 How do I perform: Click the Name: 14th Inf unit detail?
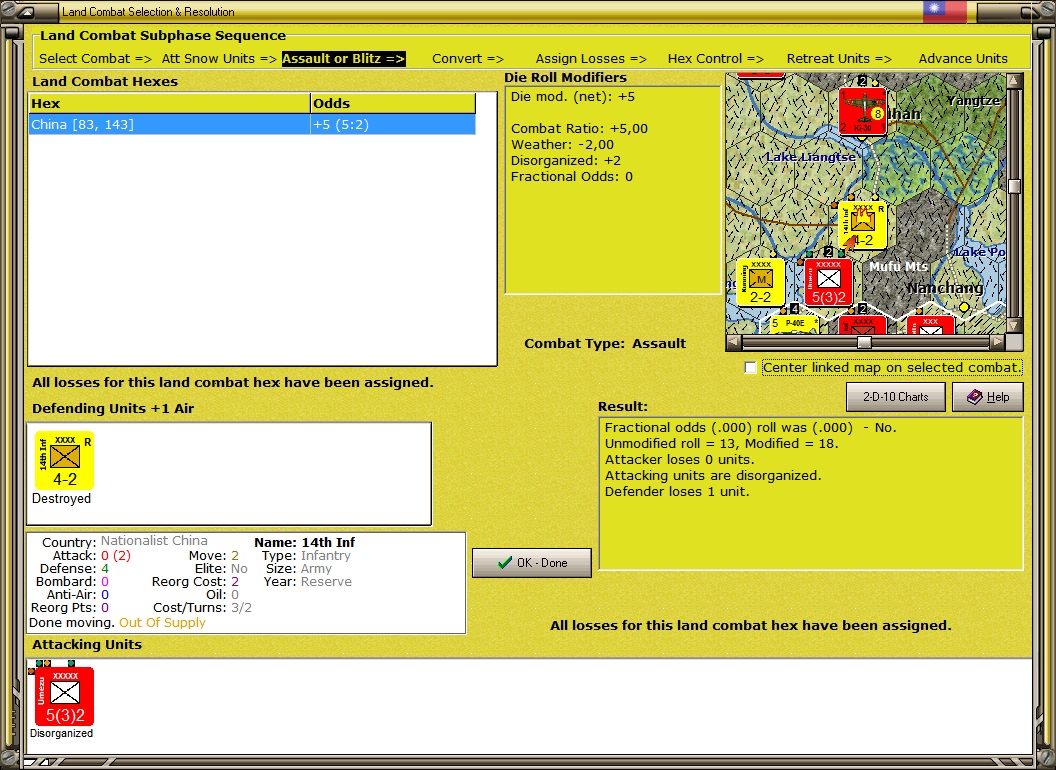[304, 542]
